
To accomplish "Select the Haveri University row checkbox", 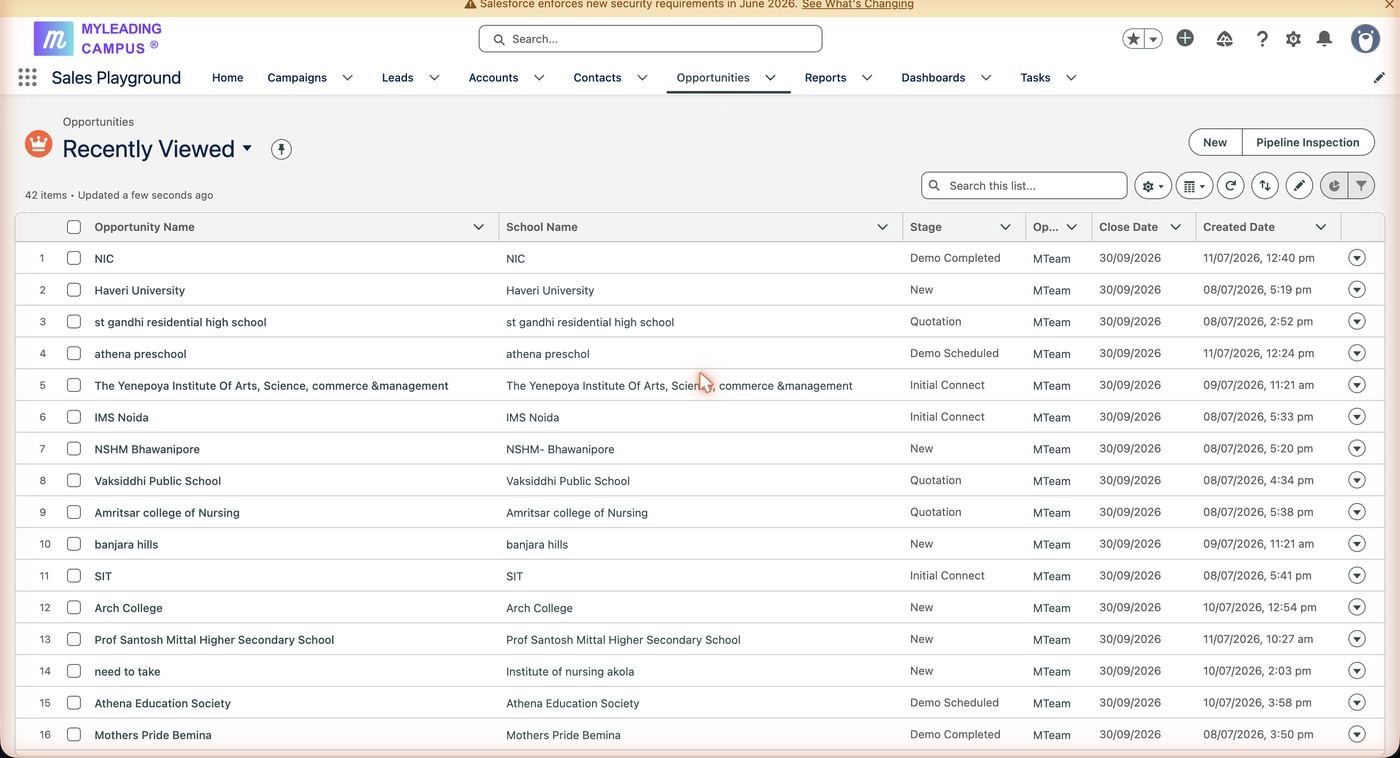I will [x=74, y=290].
